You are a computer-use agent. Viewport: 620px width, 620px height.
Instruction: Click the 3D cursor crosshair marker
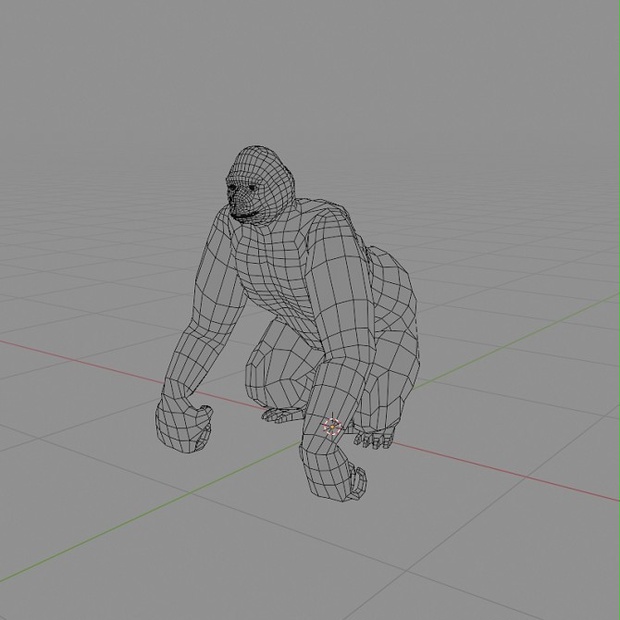[x=332, y=427]
